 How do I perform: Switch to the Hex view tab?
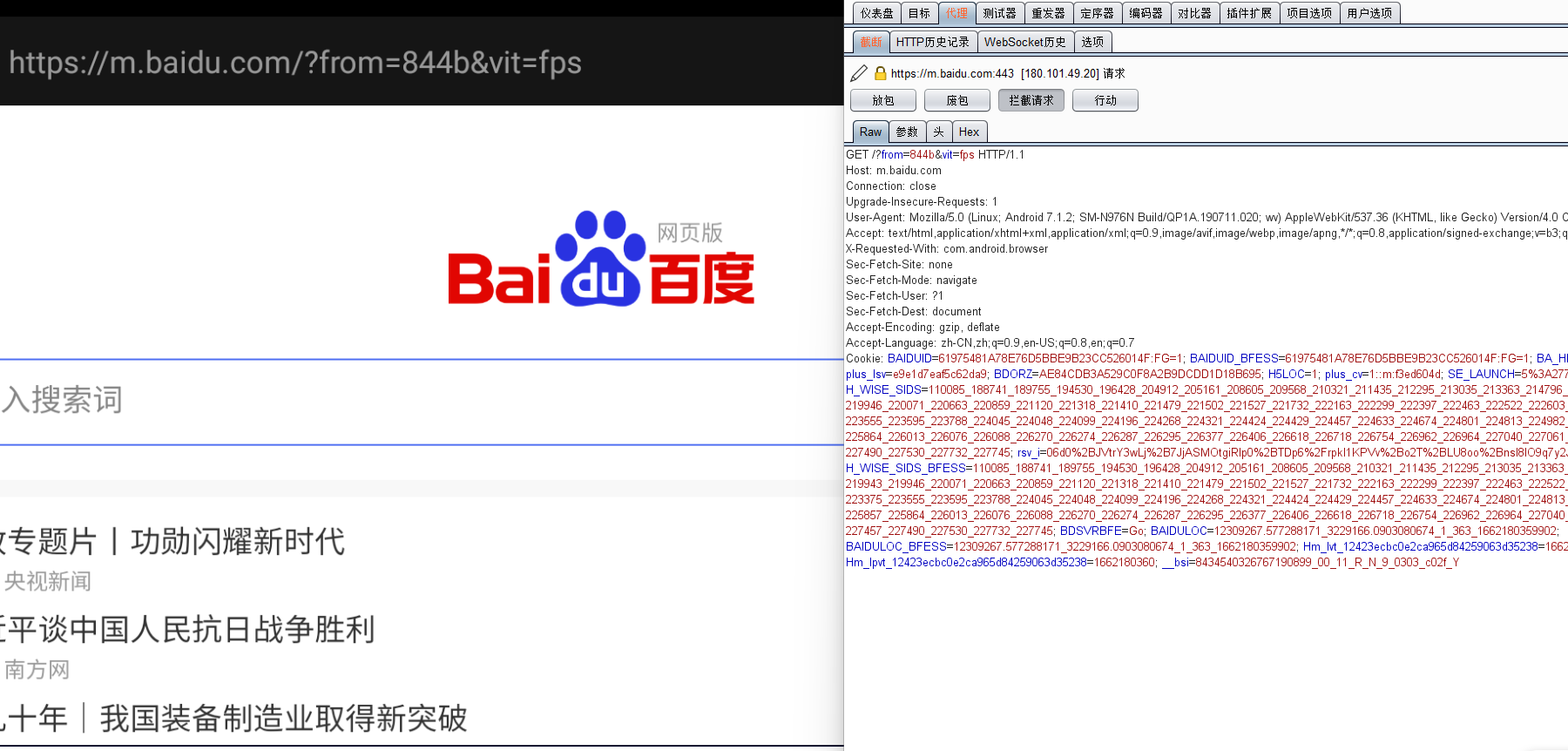pyautogui.click(x=970, y=132)
